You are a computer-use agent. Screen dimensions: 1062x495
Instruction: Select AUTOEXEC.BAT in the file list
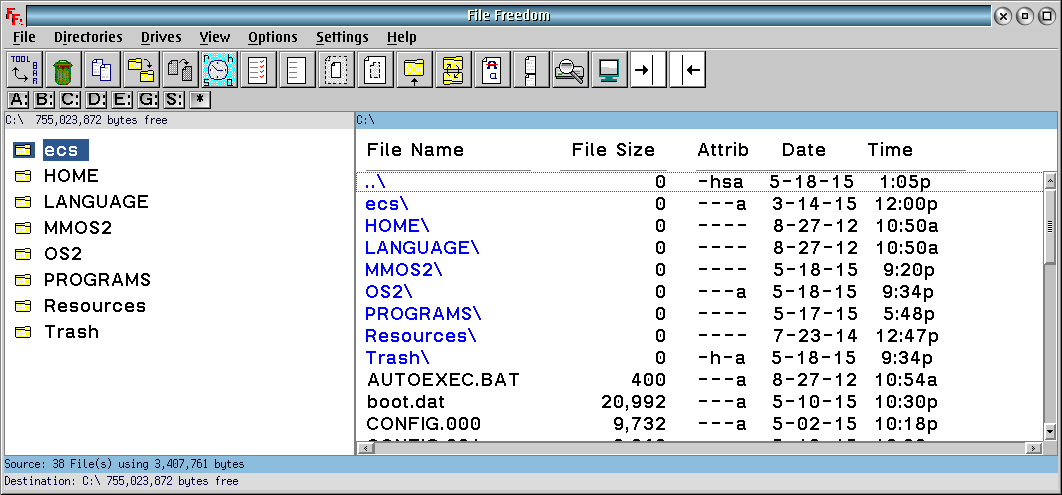click(x=429, y=380)
